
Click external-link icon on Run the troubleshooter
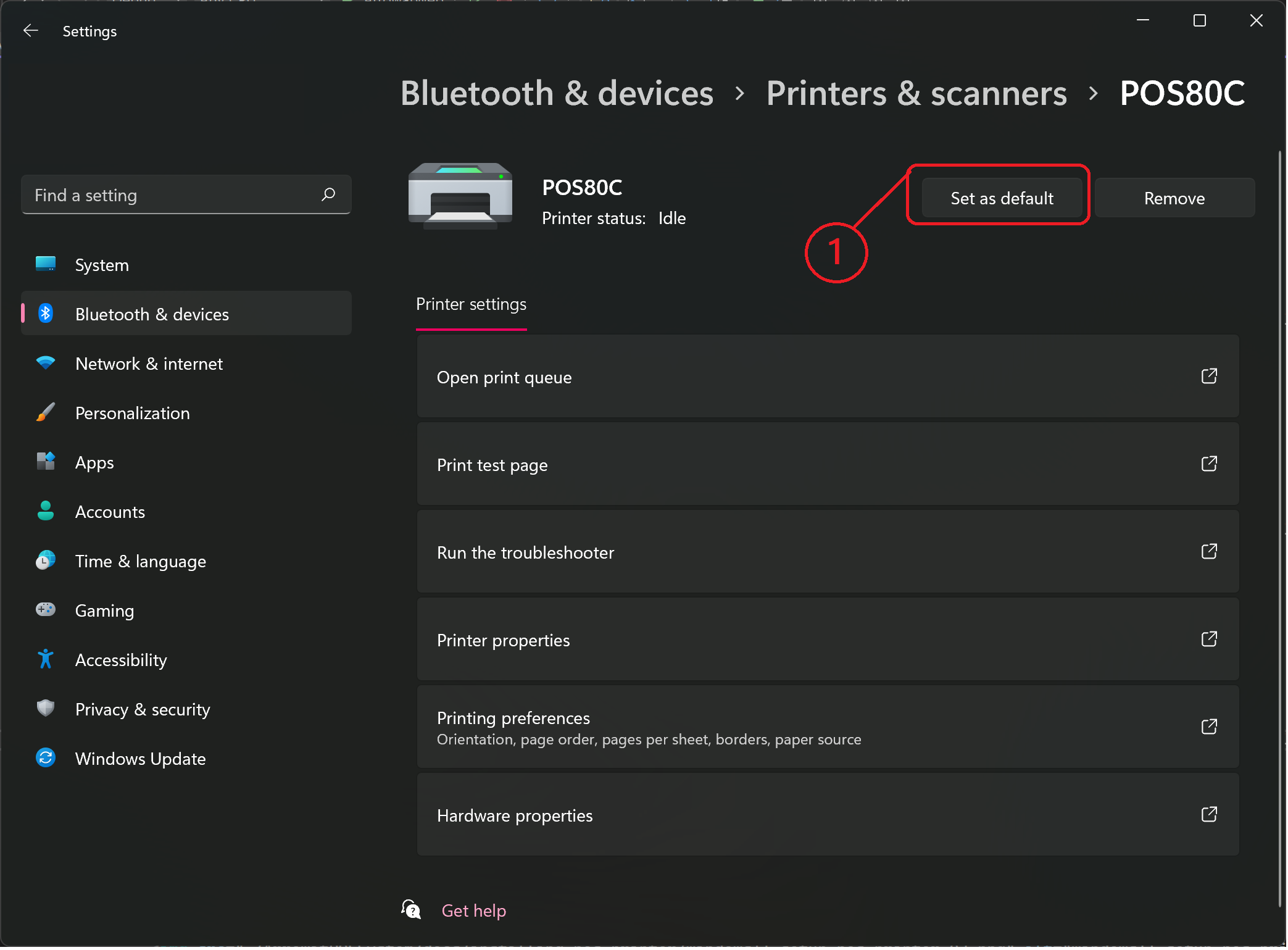click(x=1211, y=552)
